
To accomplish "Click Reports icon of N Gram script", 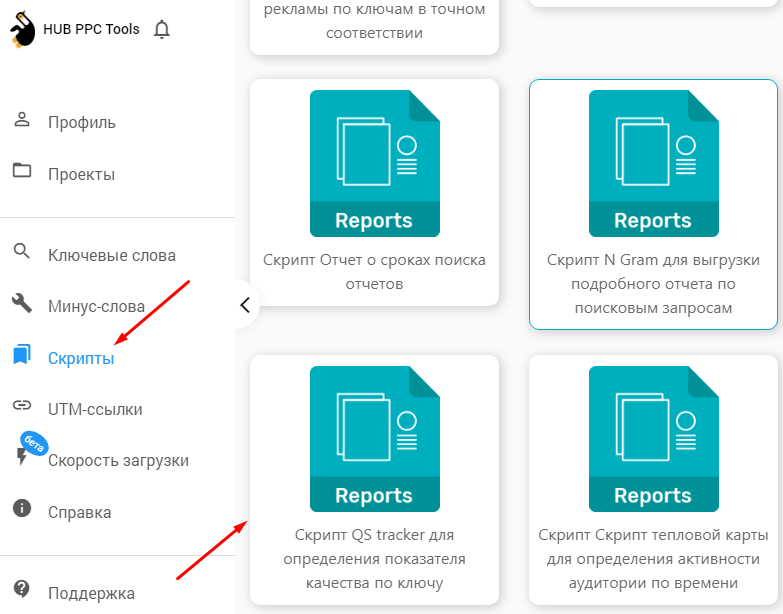I will pos(654,163).
